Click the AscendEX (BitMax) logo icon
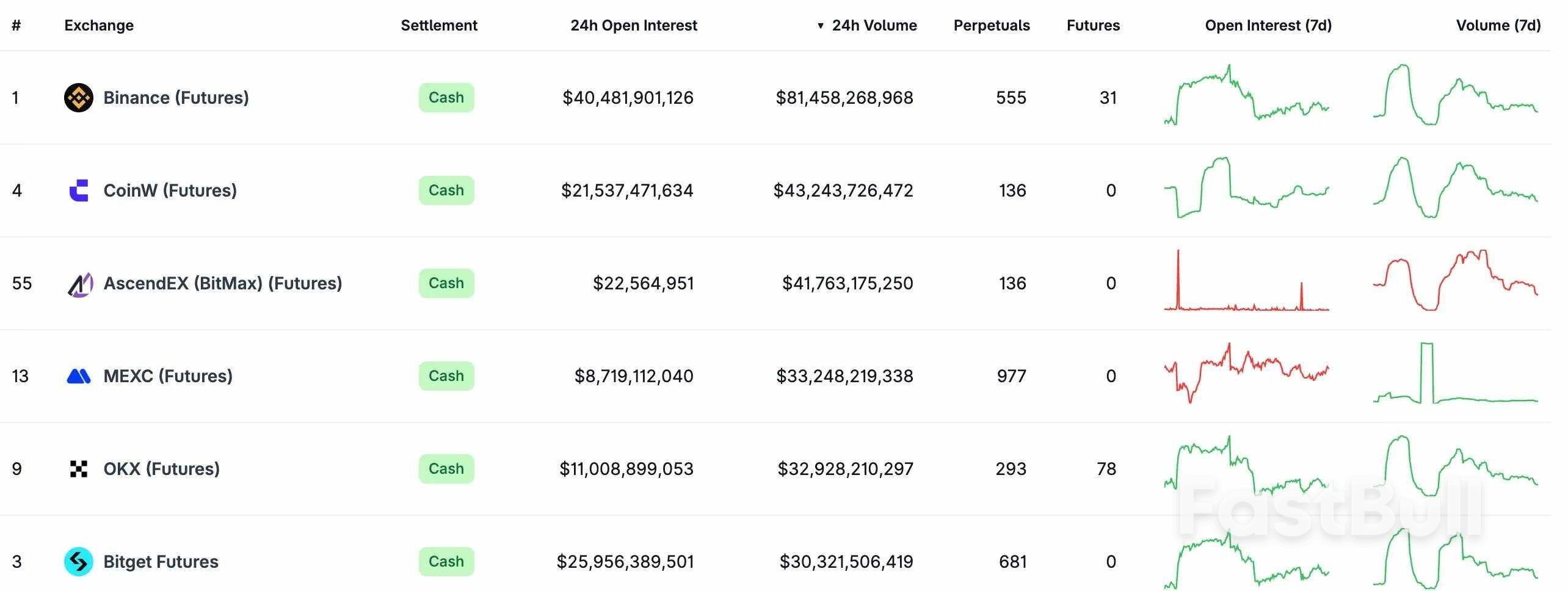 click(79, 284)
